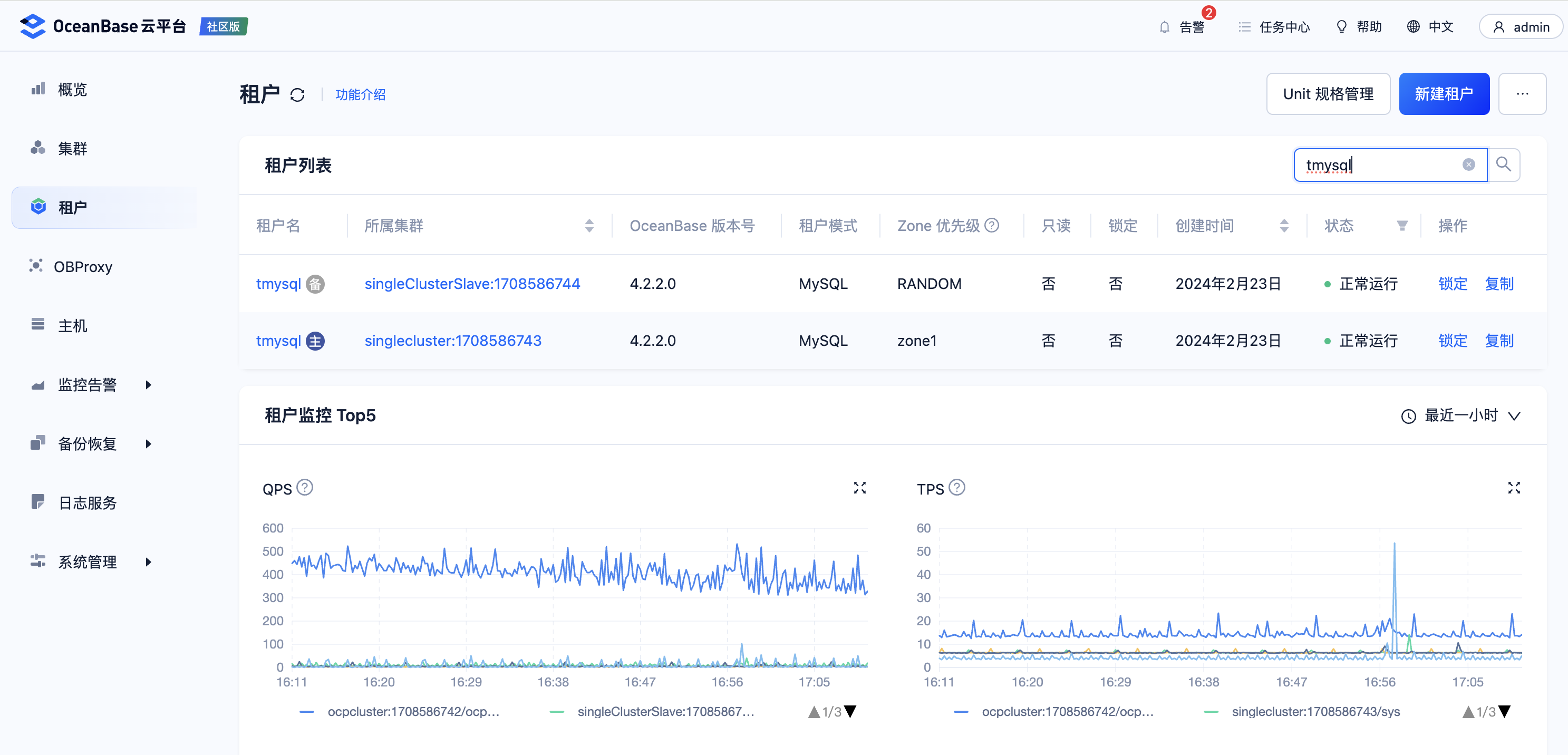Click the search magnifier icon
The height and width of the screenshot is (755, 1568).
tap(1503, 164)
